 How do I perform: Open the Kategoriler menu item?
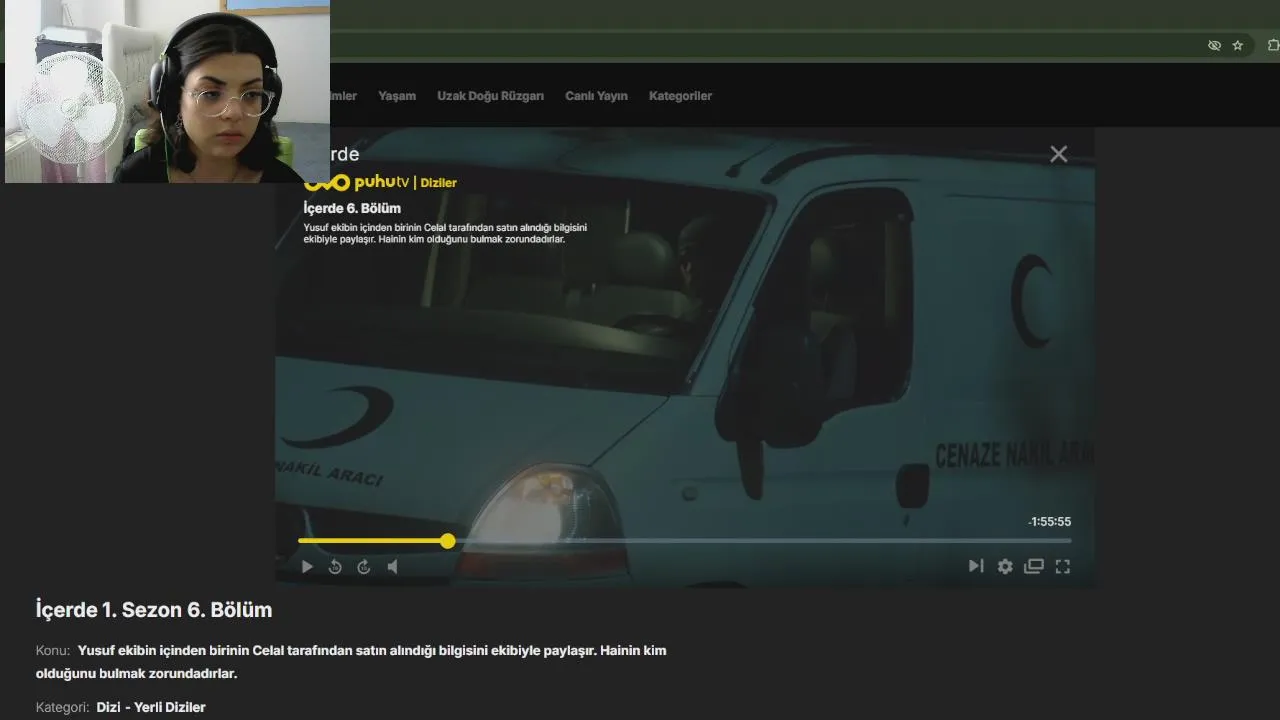coord(680,96)
